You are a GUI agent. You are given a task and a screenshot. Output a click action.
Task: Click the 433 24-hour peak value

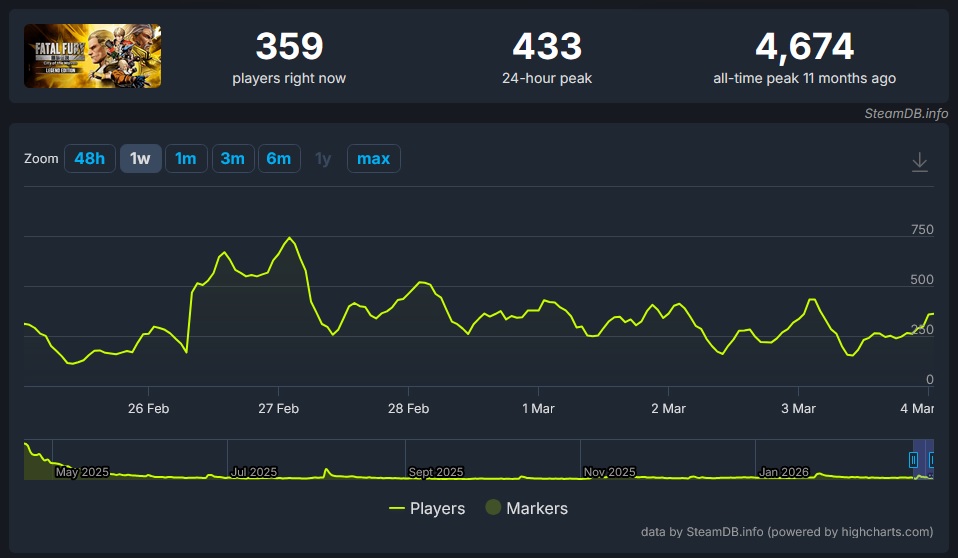tap(547, 46)
